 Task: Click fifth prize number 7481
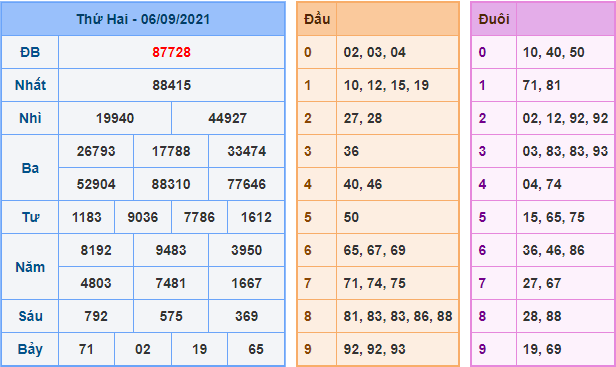(171, 283)
